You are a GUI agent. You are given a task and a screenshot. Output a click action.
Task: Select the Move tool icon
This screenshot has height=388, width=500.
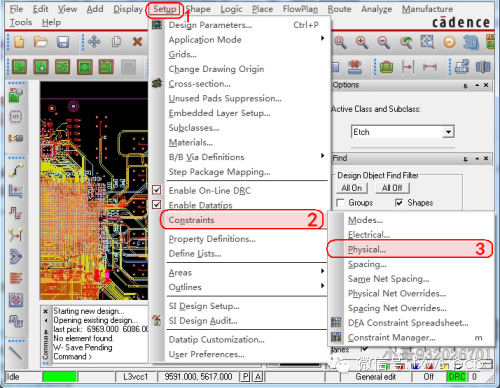94,42
